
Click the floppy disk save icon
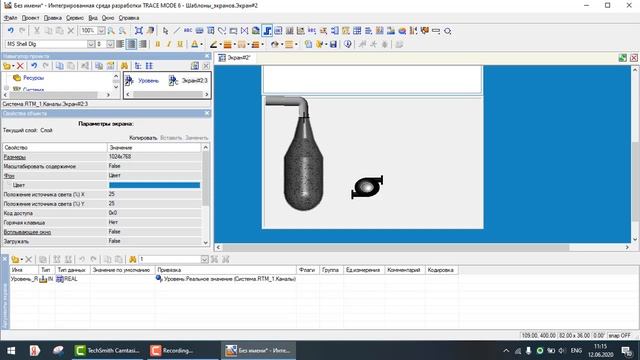[333, 44]
